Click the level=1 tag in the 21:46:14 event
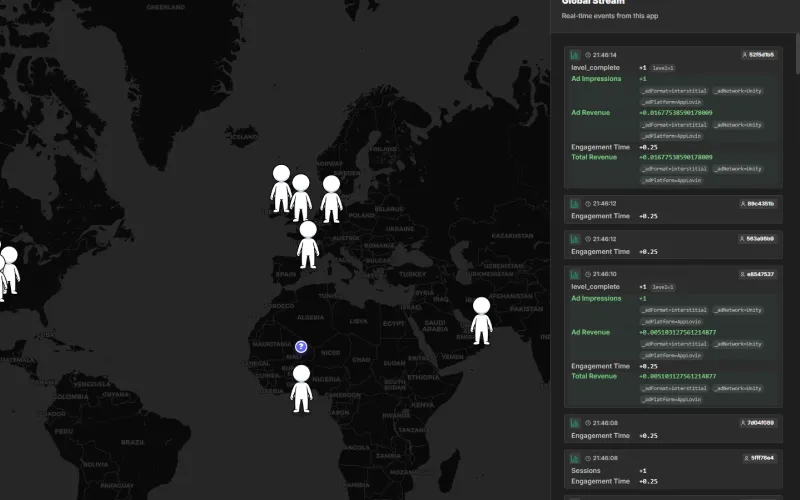The image size is (800, 500). coord(663,68)
